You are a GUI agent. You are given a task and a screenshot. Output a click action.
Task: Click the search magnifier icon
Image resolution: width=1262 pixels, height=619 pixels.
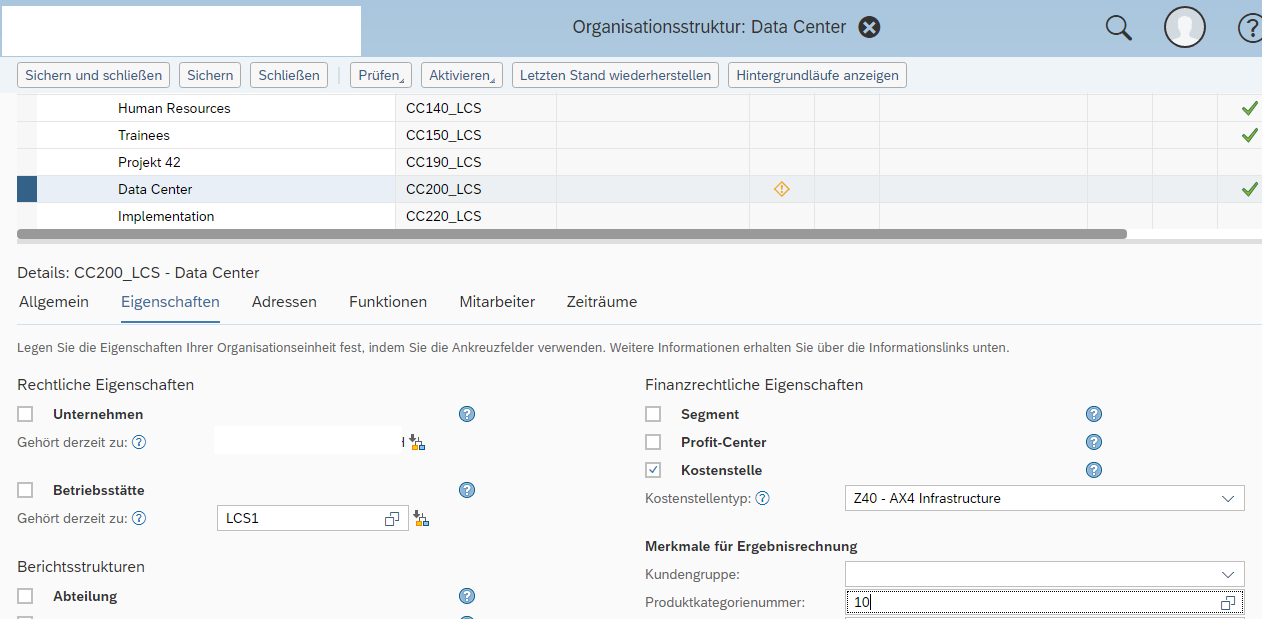[x=1118, y=28]
